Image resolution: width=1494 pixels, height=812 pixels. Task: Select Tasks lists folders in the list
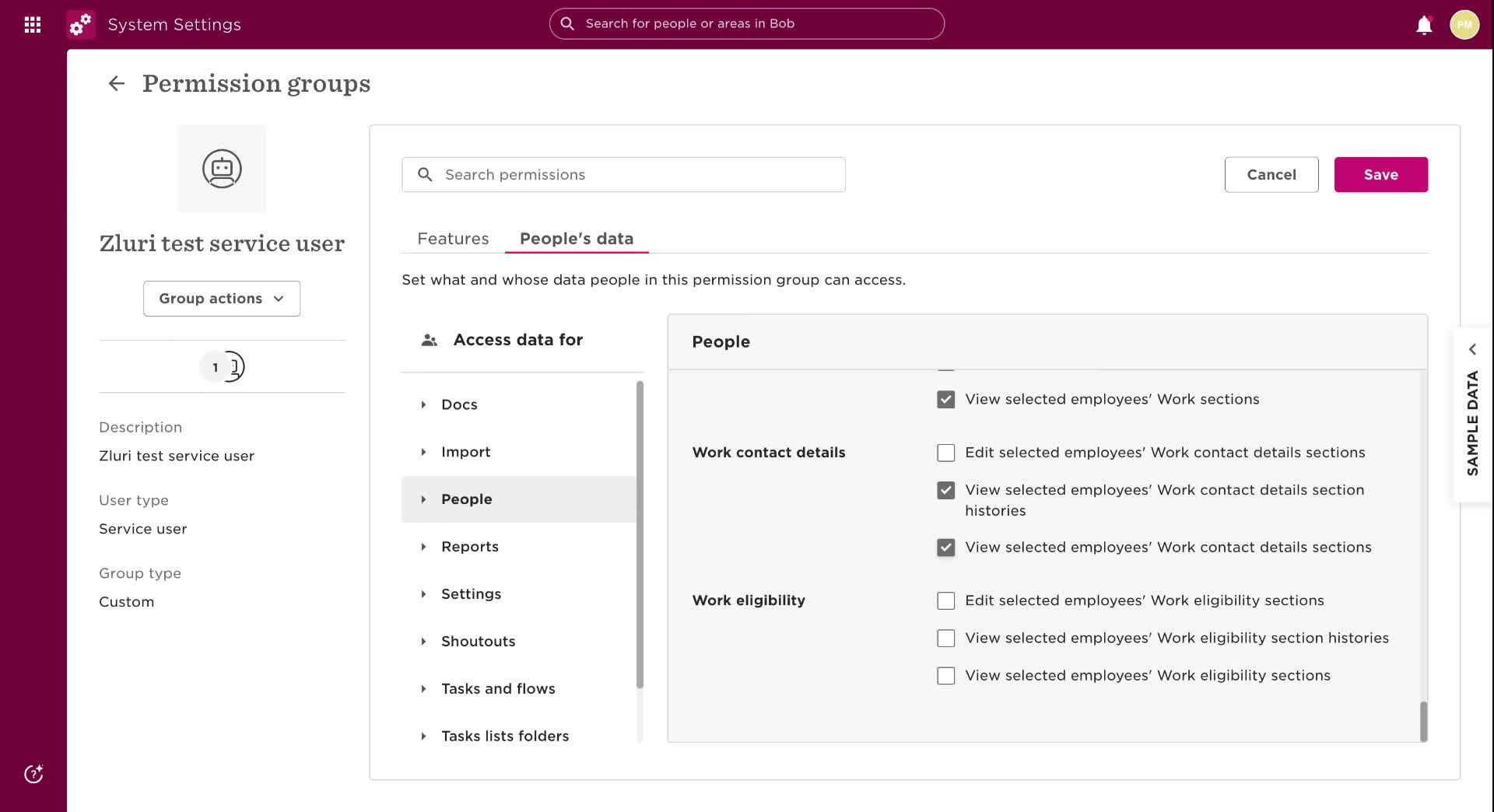pyautogui.click(x=505, y=736)
